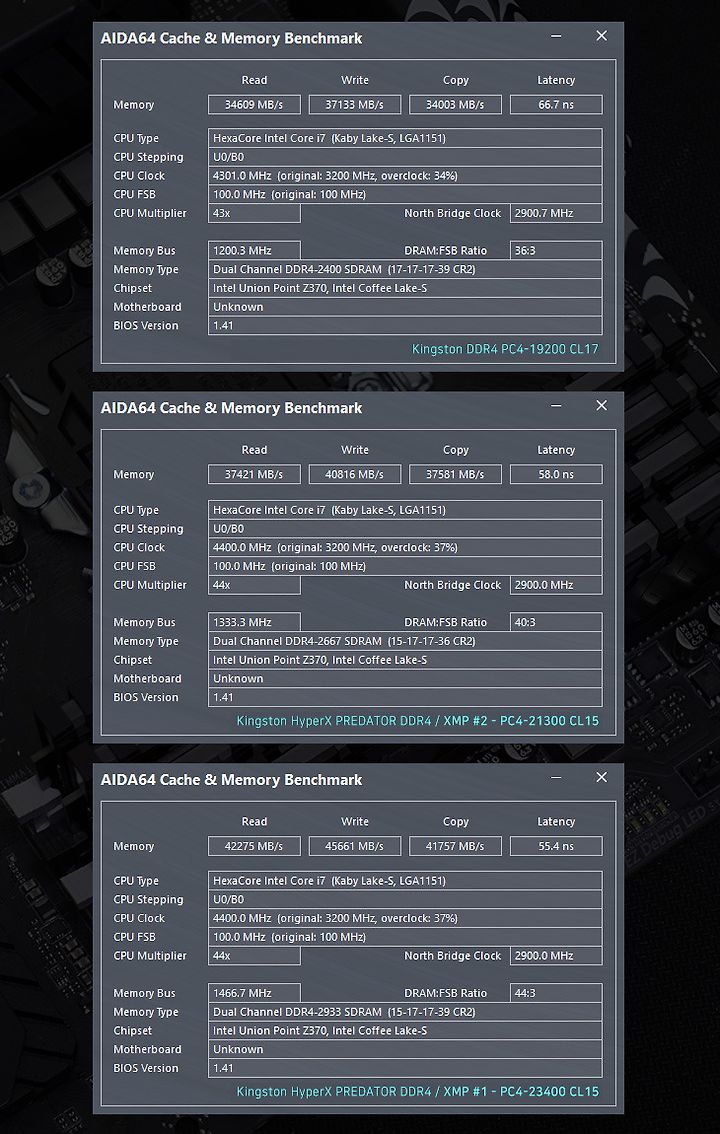Click the 43x CPU Multiplier field
Screen dimensions: 720x1134
[254, 213]
